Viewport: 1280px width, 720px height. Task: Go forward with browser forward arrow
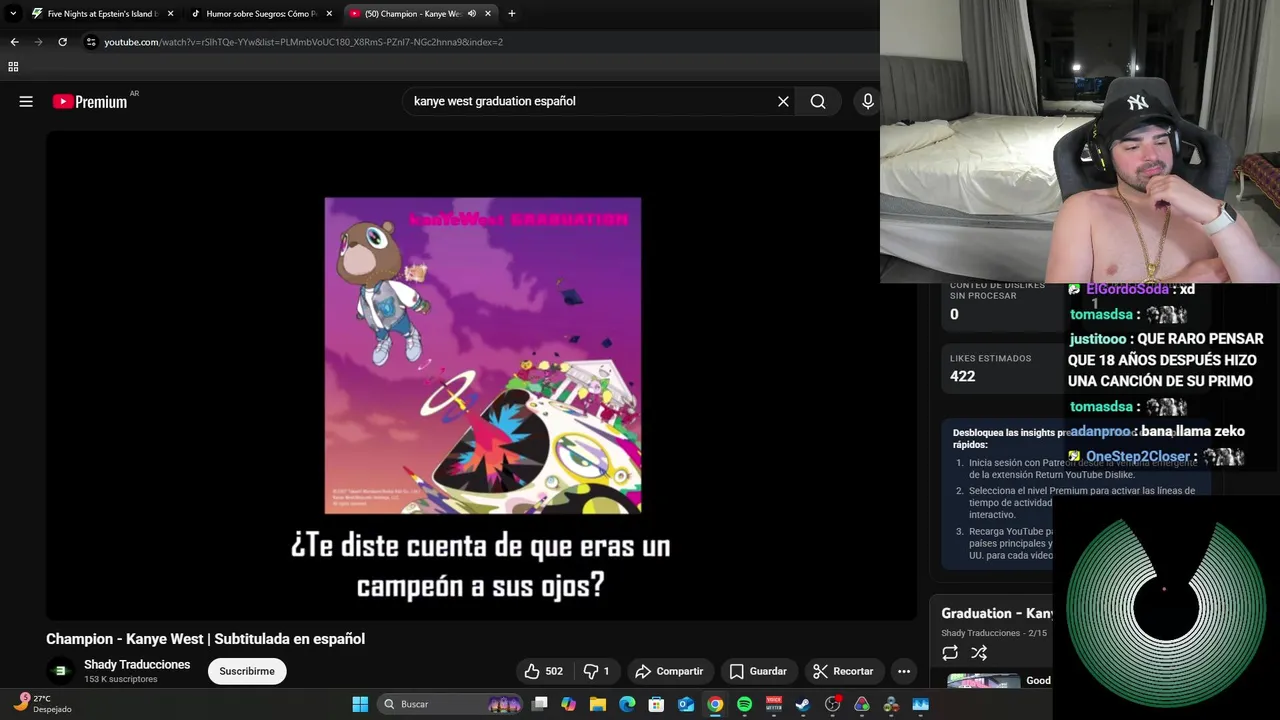tap(38, 42)
